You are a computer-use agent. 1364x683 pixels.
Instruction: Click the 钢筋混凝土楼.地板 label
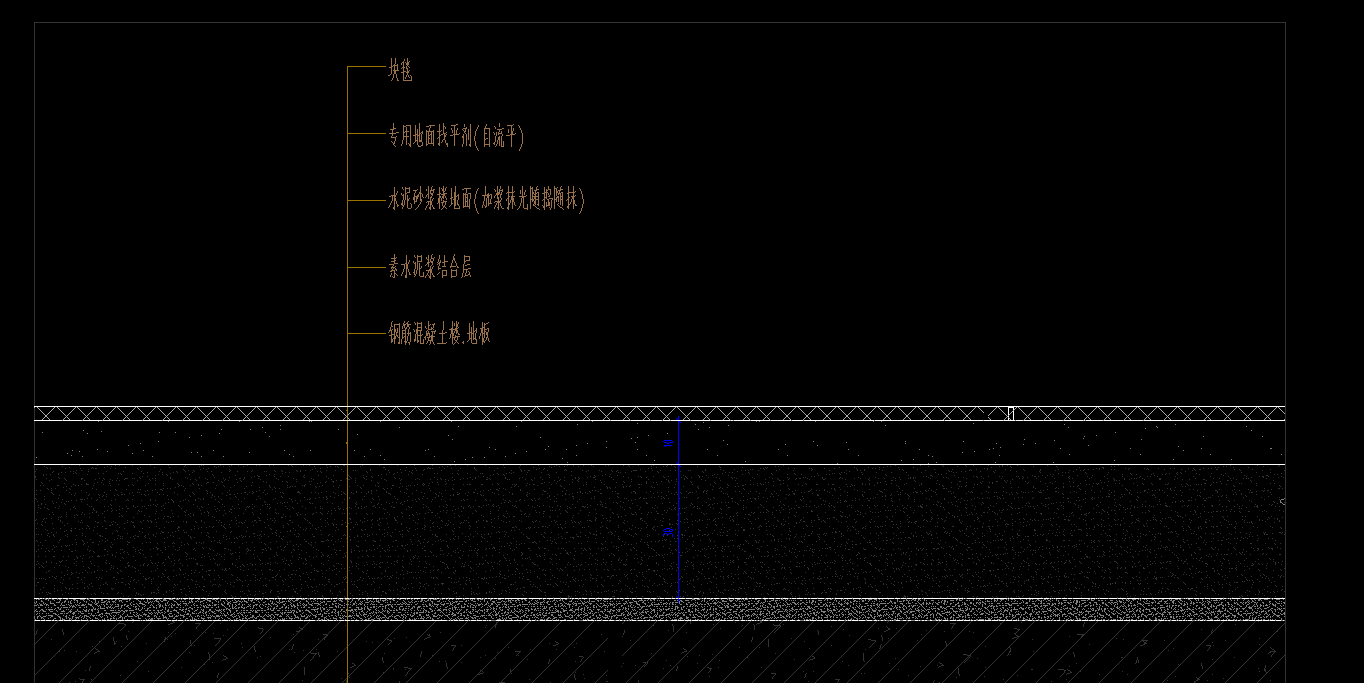[x=439, y=334]
